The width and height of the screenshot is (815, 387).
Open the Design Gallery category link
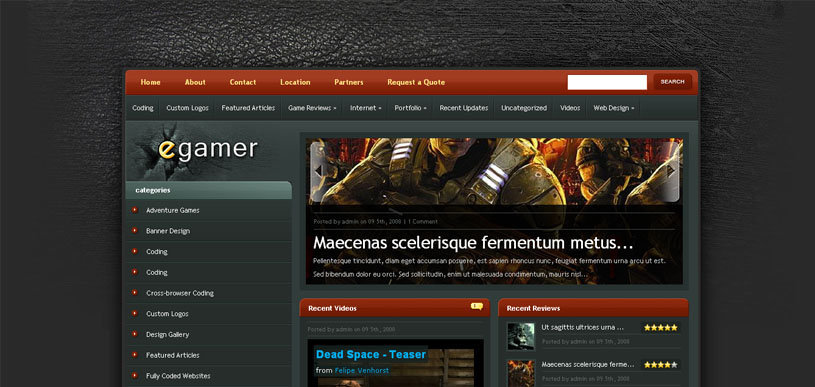[x=167, y=335]
